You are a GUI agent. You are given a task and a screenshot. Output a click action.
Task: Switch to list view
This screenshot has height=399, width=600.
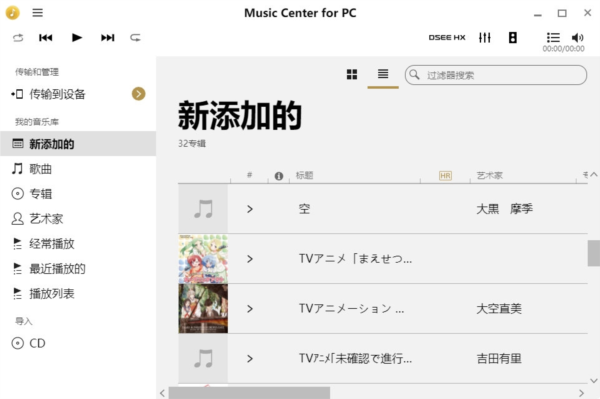[383, 73]
